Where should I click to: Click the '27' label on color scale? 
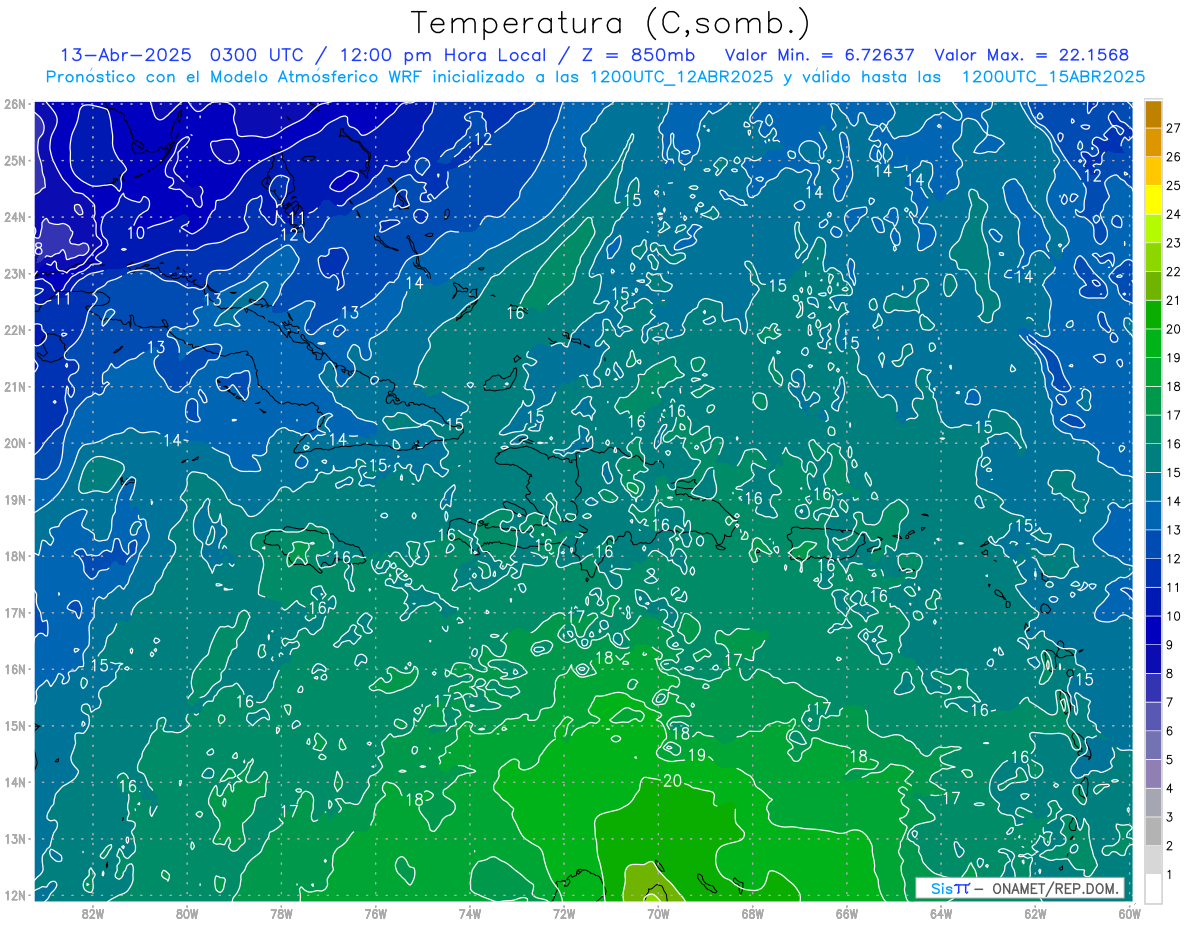[x=1174, y=128]
